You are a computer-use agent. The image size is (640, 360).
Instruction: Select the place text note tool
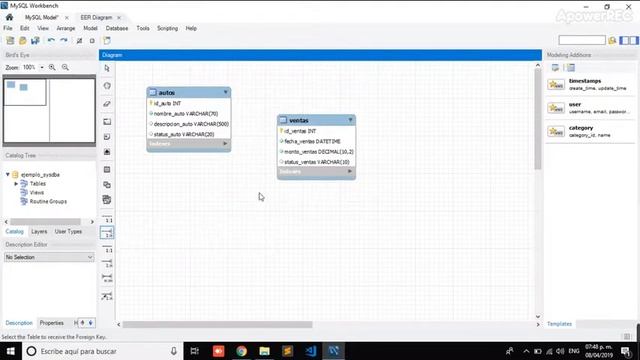pyautogui.click(x=107, y=137)
